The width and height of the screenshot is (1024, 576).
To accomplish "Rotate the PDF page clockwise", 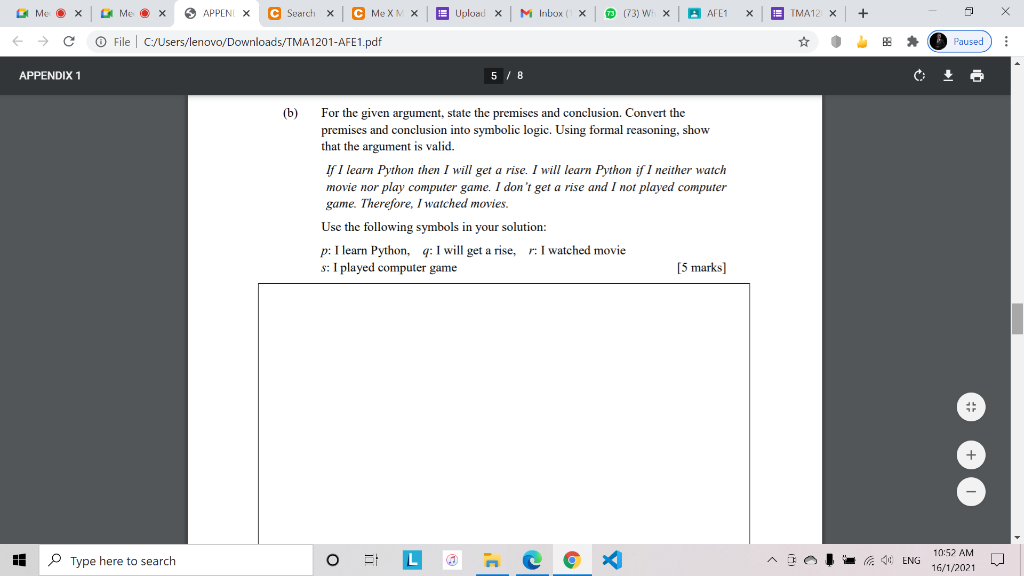I will [x=919, y=75].
